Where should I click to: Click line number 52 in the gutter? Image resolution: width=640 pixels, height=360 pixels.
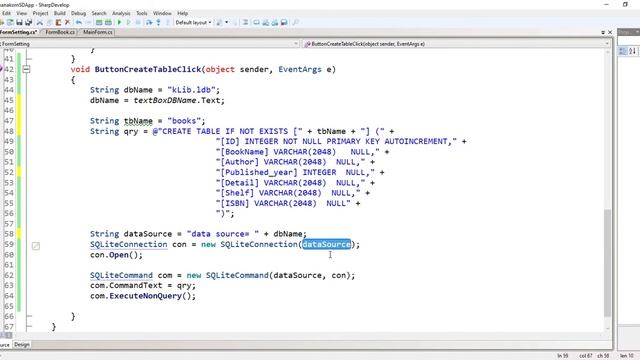pyautogui.click(x=9, y=172)
